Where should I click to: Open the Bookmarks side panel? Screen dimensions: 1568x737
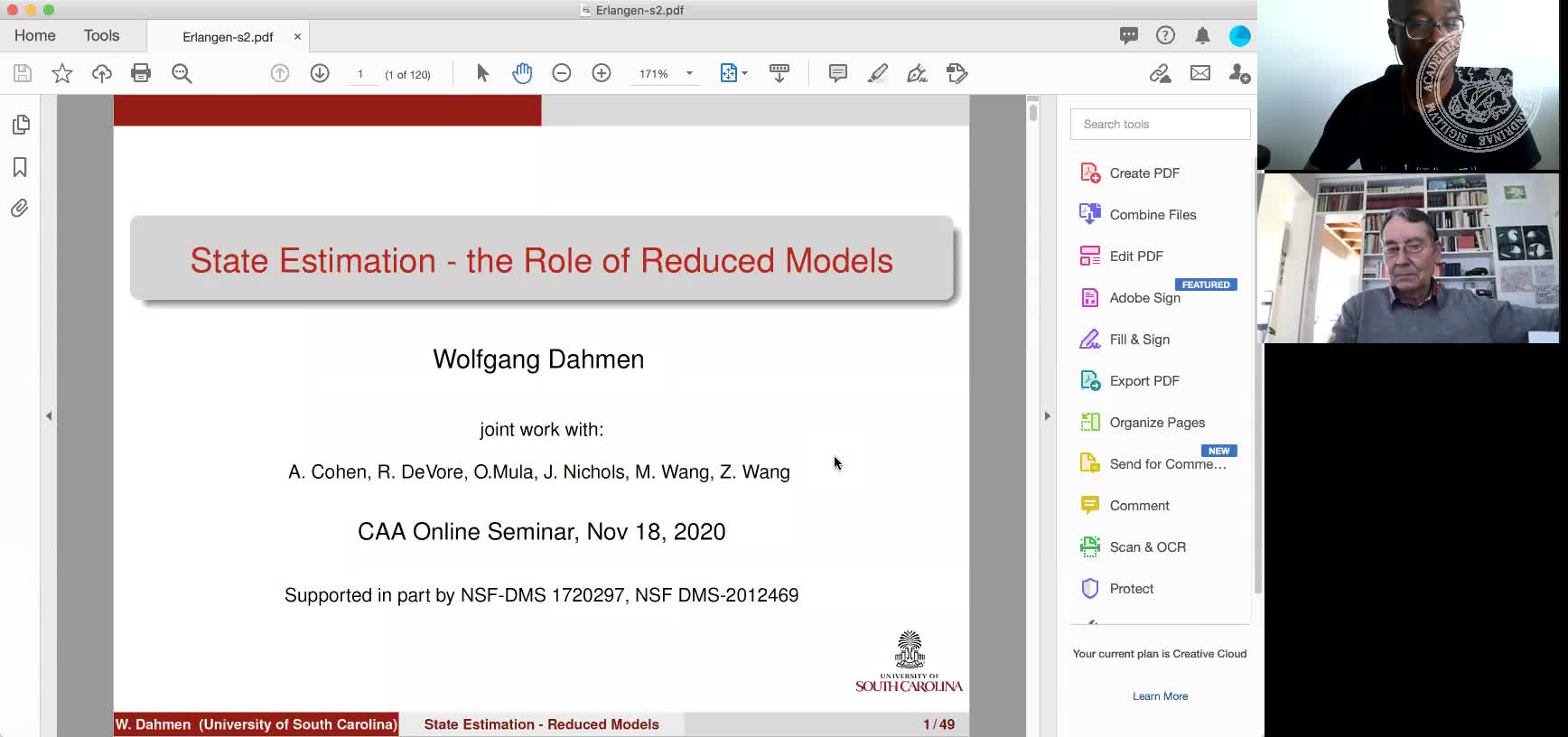coord(20,167)
